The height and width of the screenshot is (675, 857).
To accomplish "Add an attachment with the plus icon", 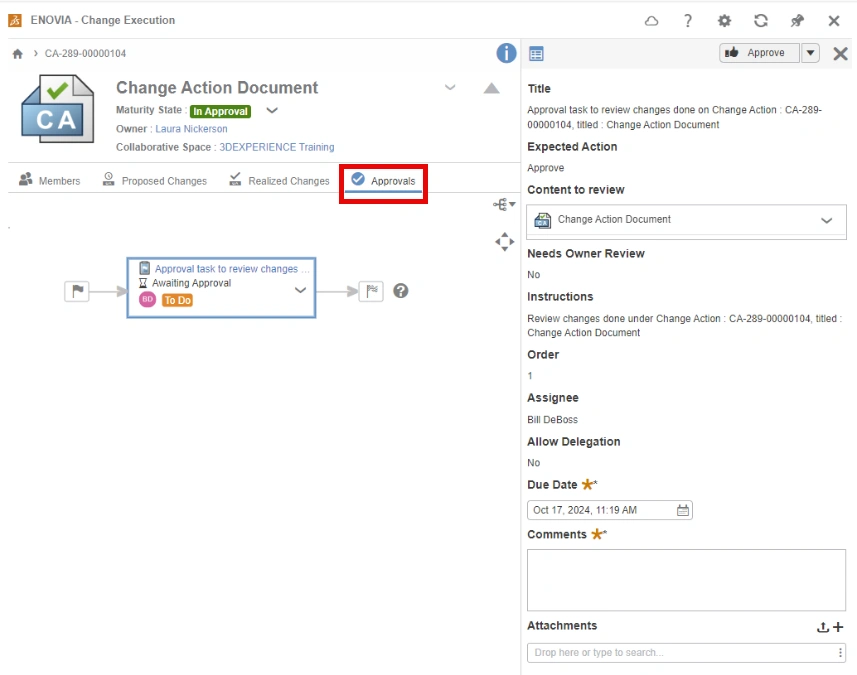I will 838,627.
